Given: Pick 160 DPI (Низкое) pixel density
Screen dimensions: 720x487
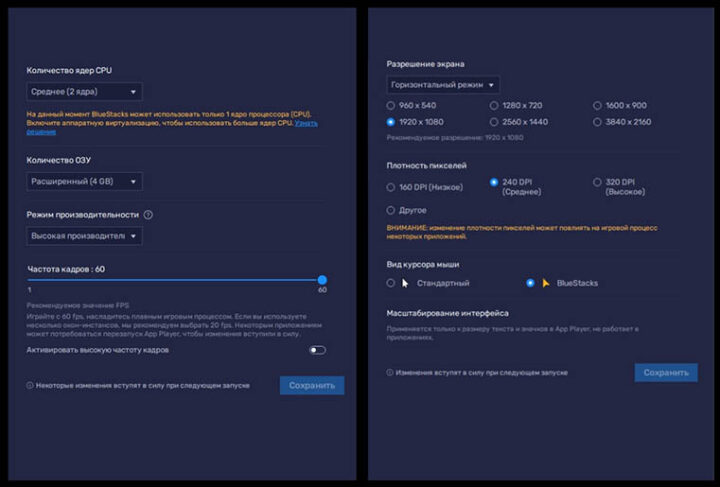Looking at the screenshot, I should (x=391, y=186).
